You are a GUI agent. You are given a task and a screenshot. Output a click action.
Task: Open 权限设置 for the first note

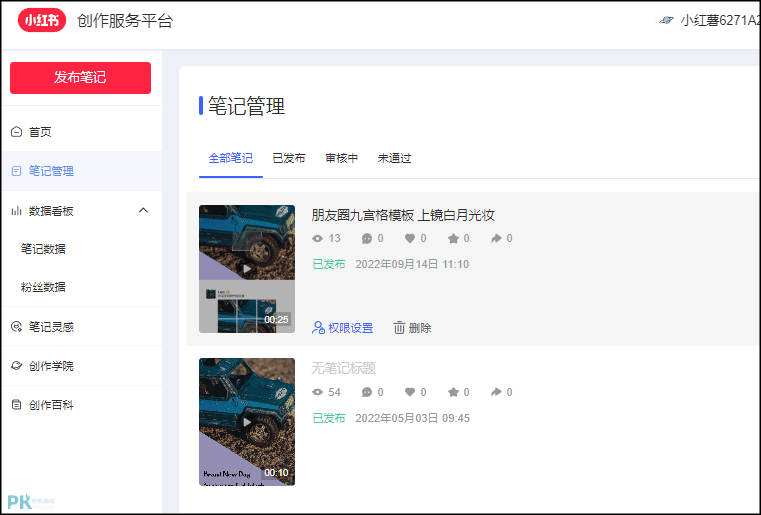(343, 328)
